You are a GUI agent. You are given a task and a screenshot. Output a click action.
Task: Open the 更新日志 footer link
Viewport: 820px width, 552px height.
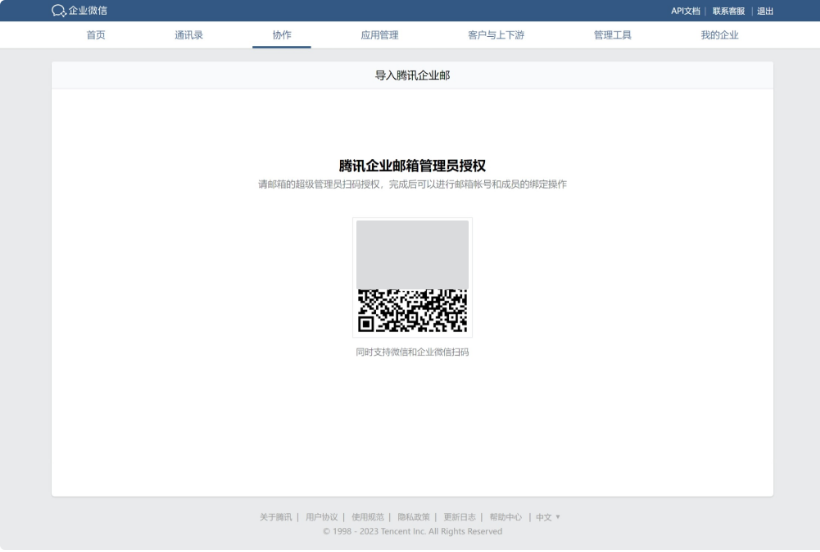pos(459,517)
